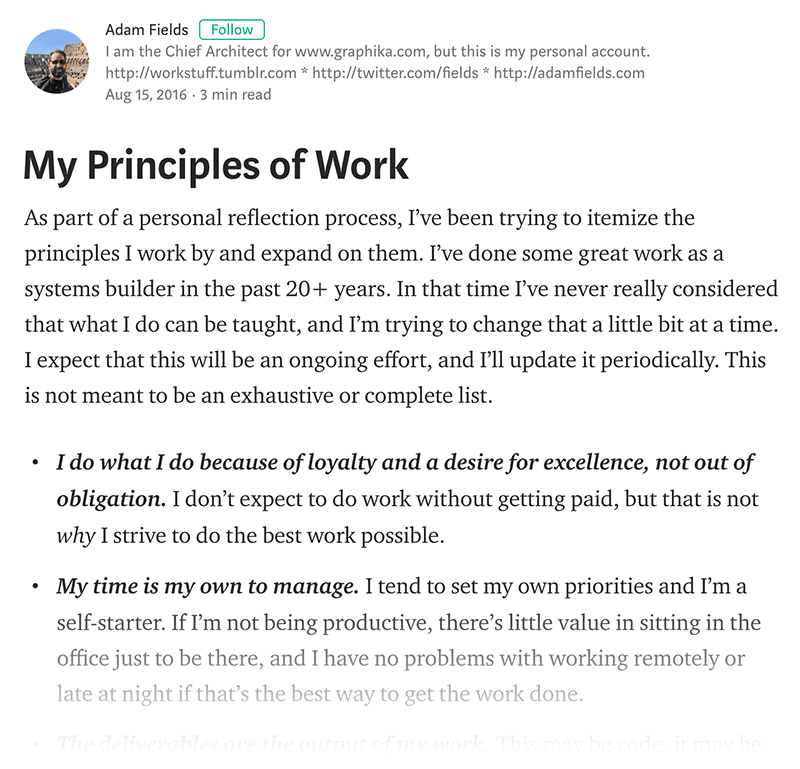
Task: Click the italic word 'why'
Action: pos(76,536)
